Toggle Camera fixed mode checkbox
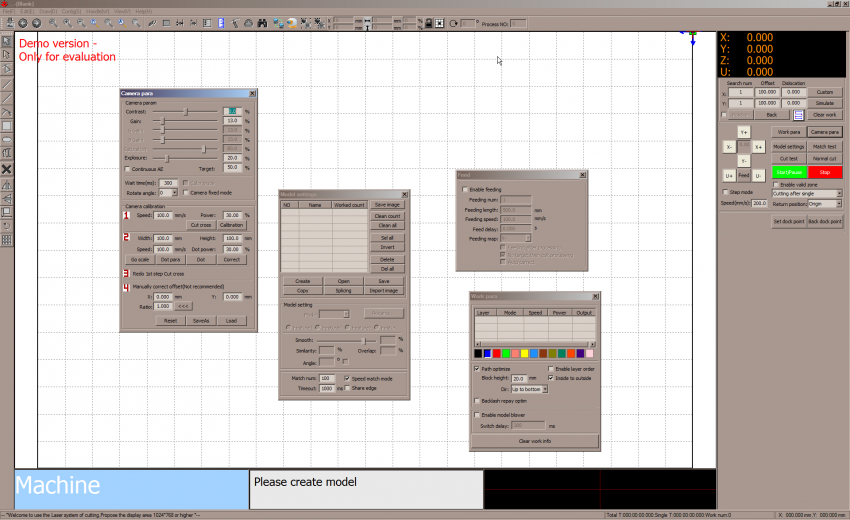The image size is (850, 520). click(186, 192)
